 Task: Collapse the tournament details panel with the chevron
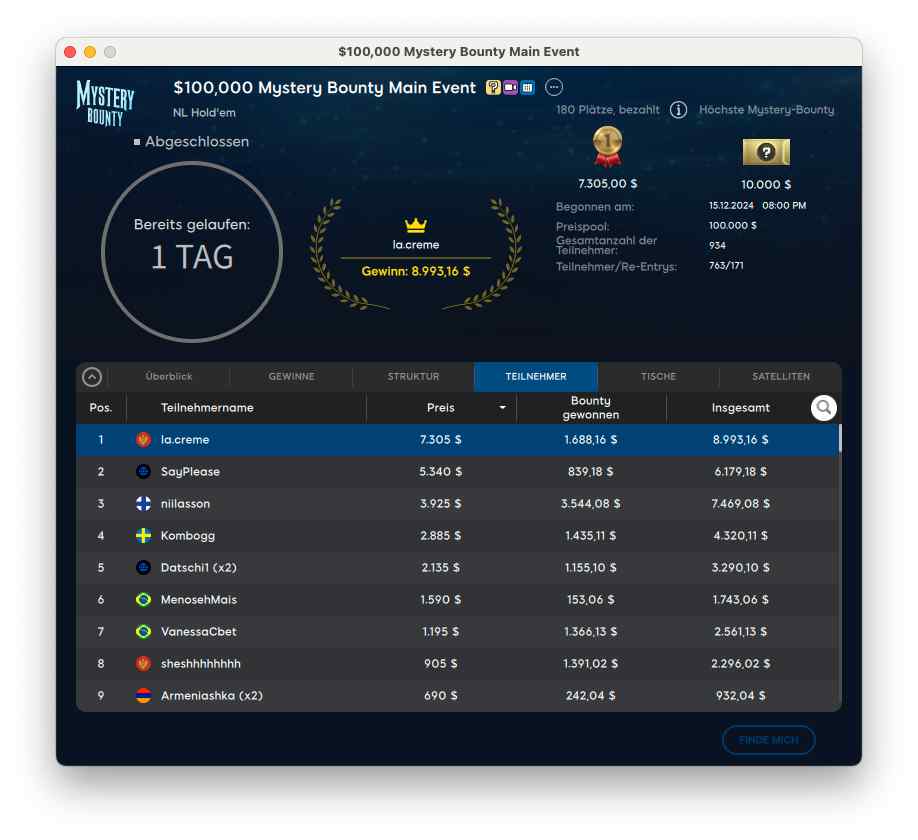92,377
